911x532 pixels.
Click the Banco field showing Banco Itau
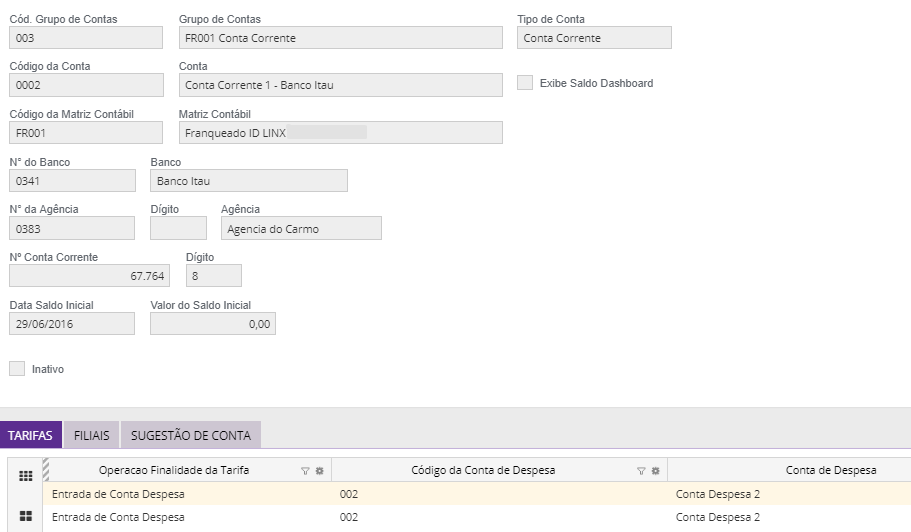[248, 181]
